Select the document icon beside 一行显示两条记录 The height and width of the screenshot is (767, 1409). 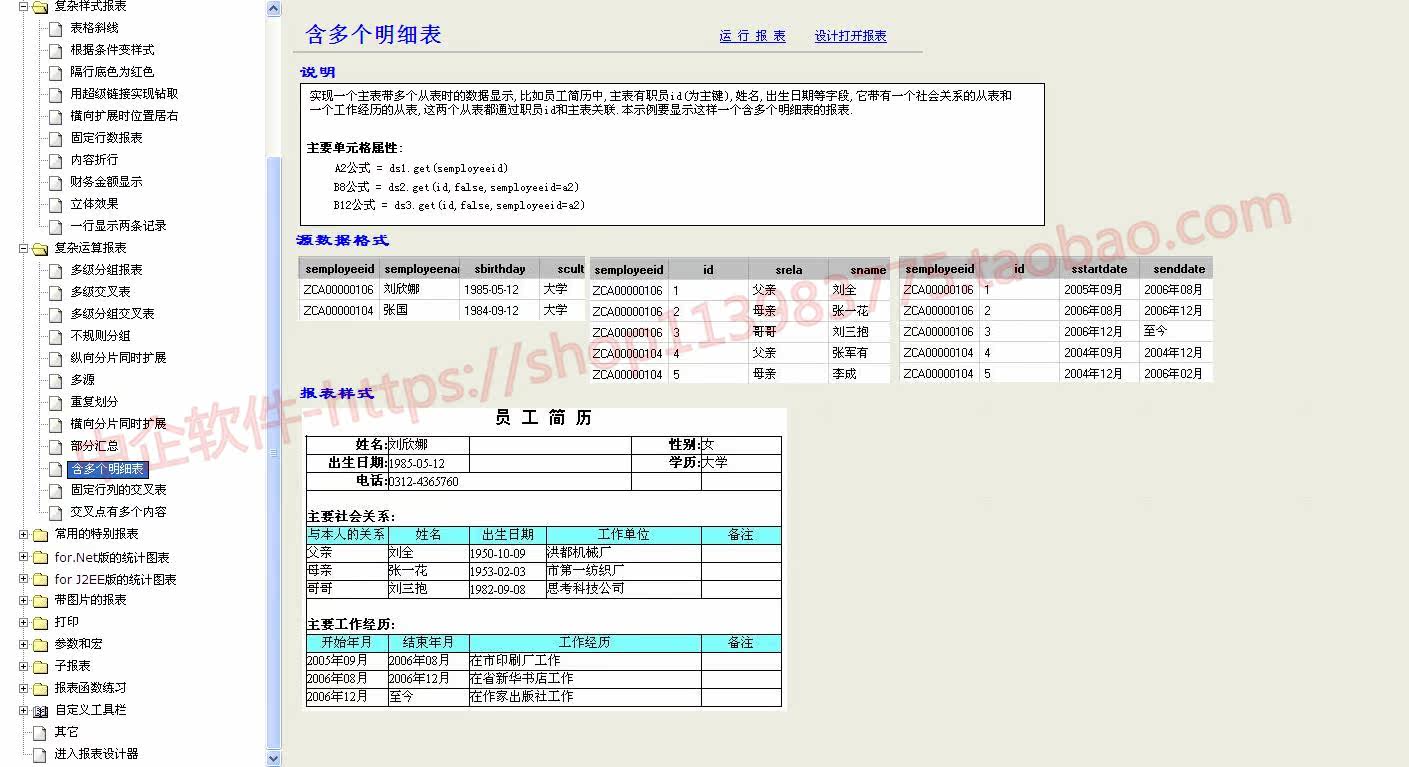(x=56, y=226)
